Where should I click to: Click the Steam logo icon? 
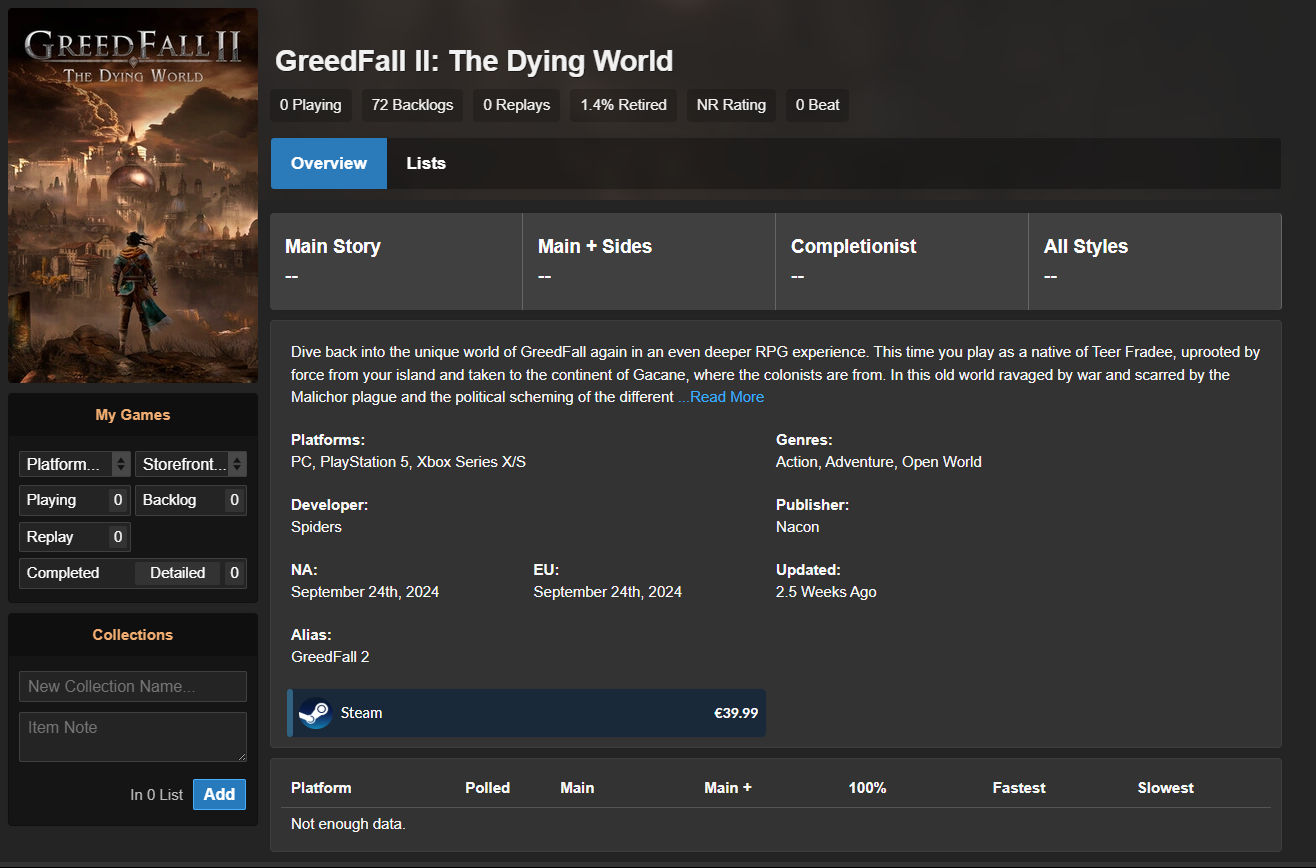pos(315,713)
